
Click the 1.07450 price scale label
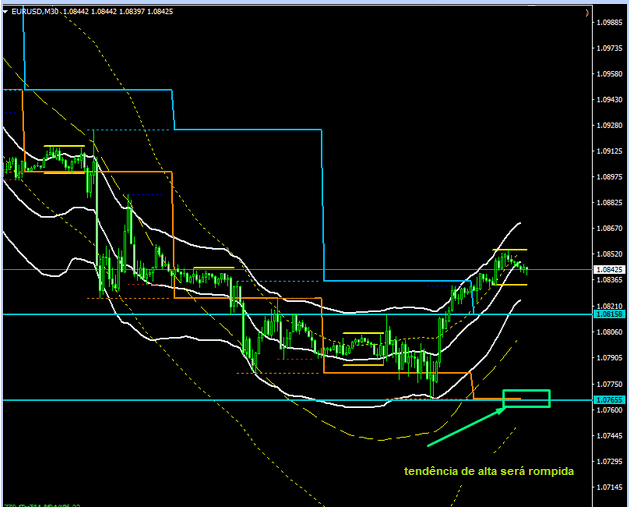click(608, 436)
